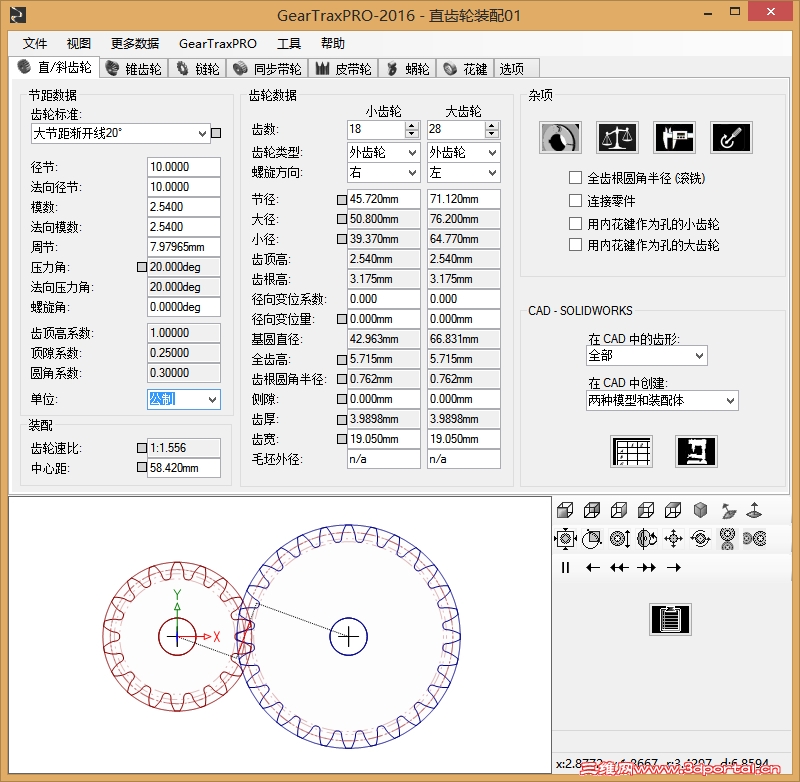The image size is (800, 782).
Task: Click the balance scale icon
Action: (x=617, y=138)
